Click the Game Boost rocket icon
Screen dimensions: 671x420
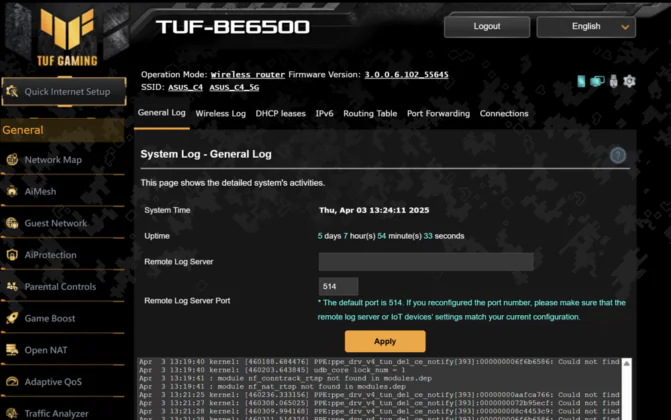pyautogui.click(x=12, y=318)
